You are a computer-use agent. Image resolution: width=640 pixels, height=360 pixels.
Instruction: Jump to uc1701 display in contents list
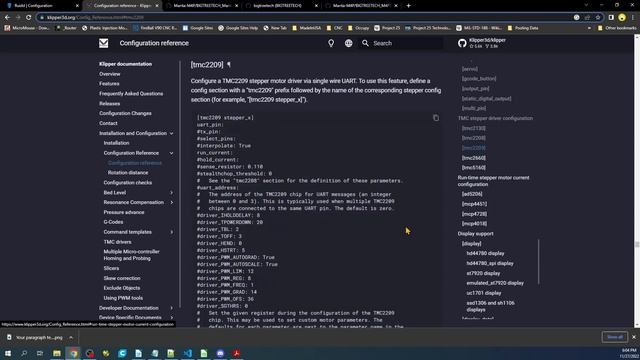click(484, 293)
